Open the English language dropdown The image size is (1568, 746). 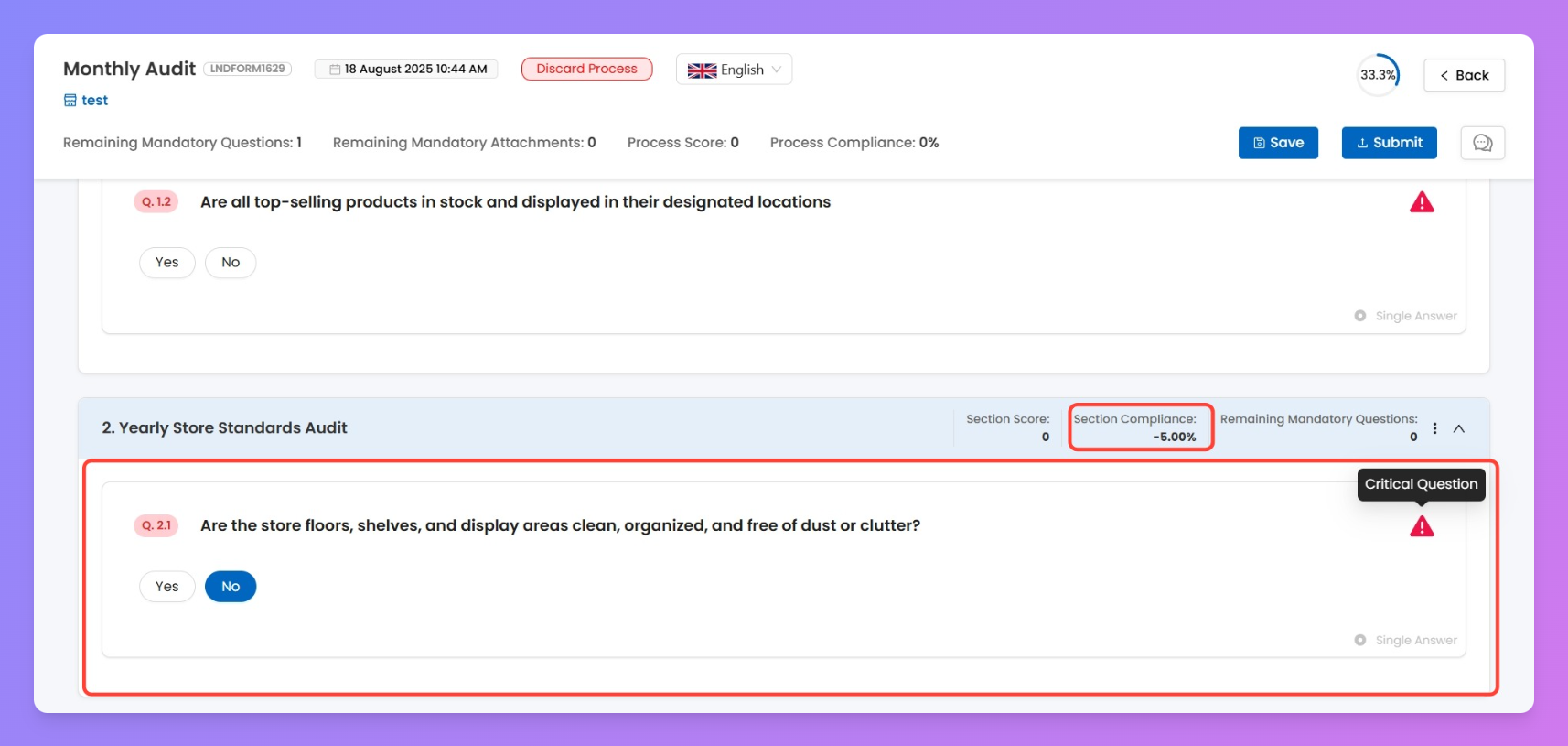(x=734, y=70)
